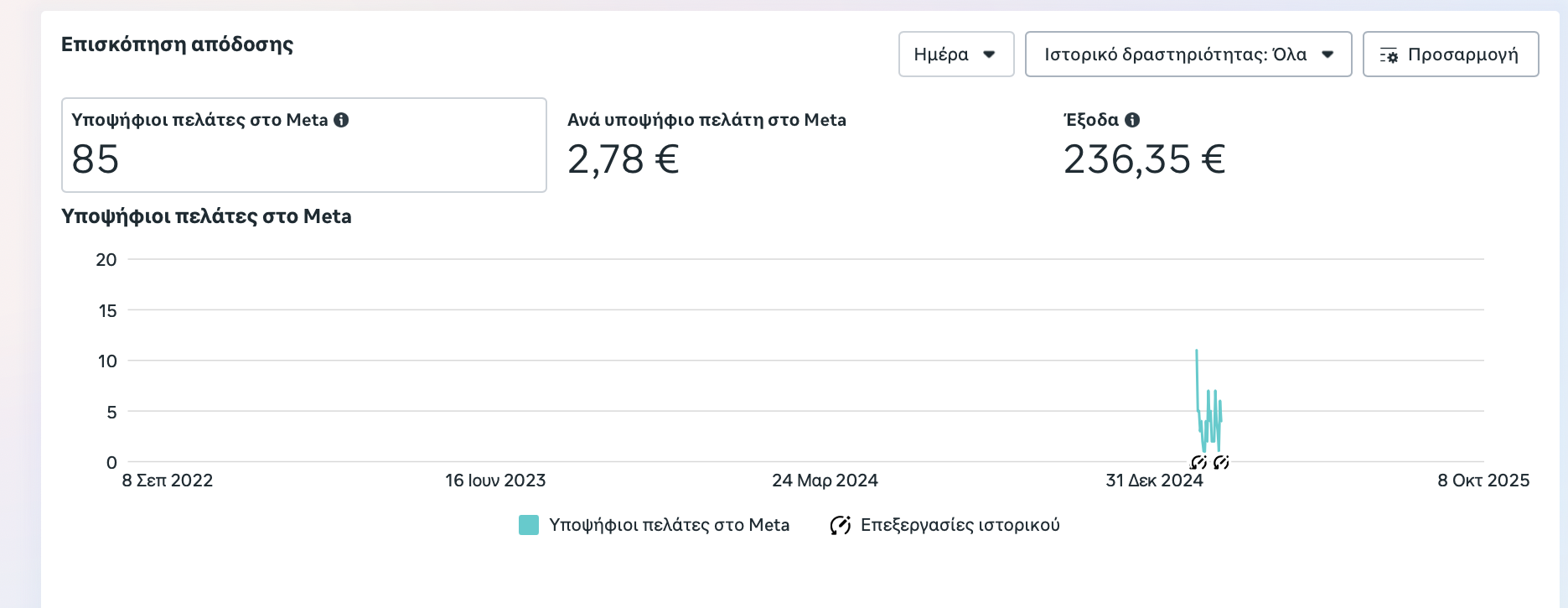Click the y-axis label 10
1568x608 pixels.
[x=107, y=361]
